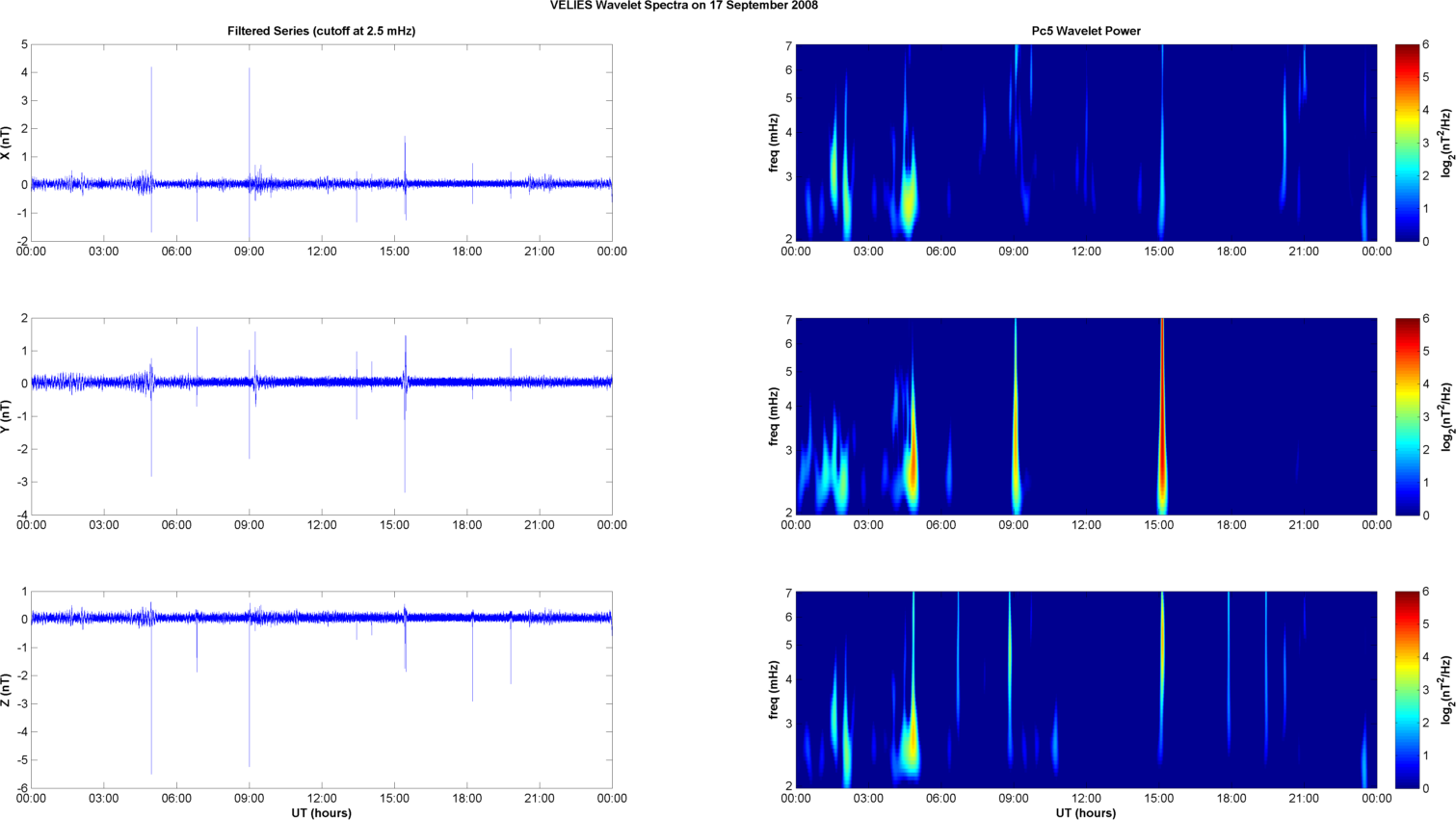
Task: Click the 09:00 power spike in the middle wavelet panel
Action: pyautogui.click(x=1016, y=414)
